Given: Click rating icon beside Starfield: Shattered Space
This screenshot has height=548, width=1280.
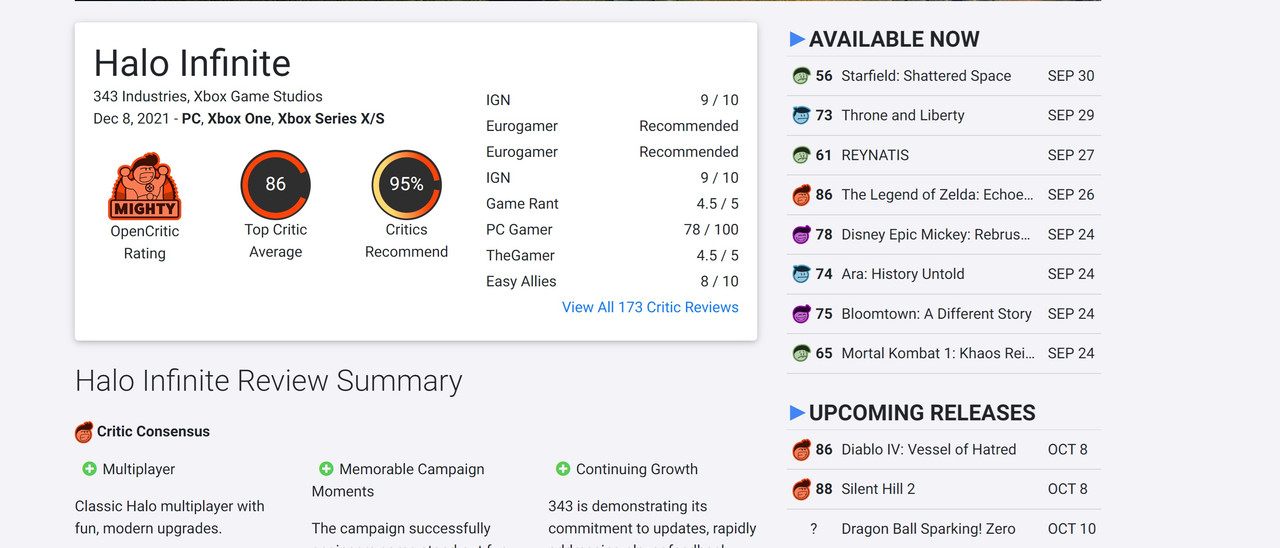Looking at the screenshot, I should click(x=801, y=76).
